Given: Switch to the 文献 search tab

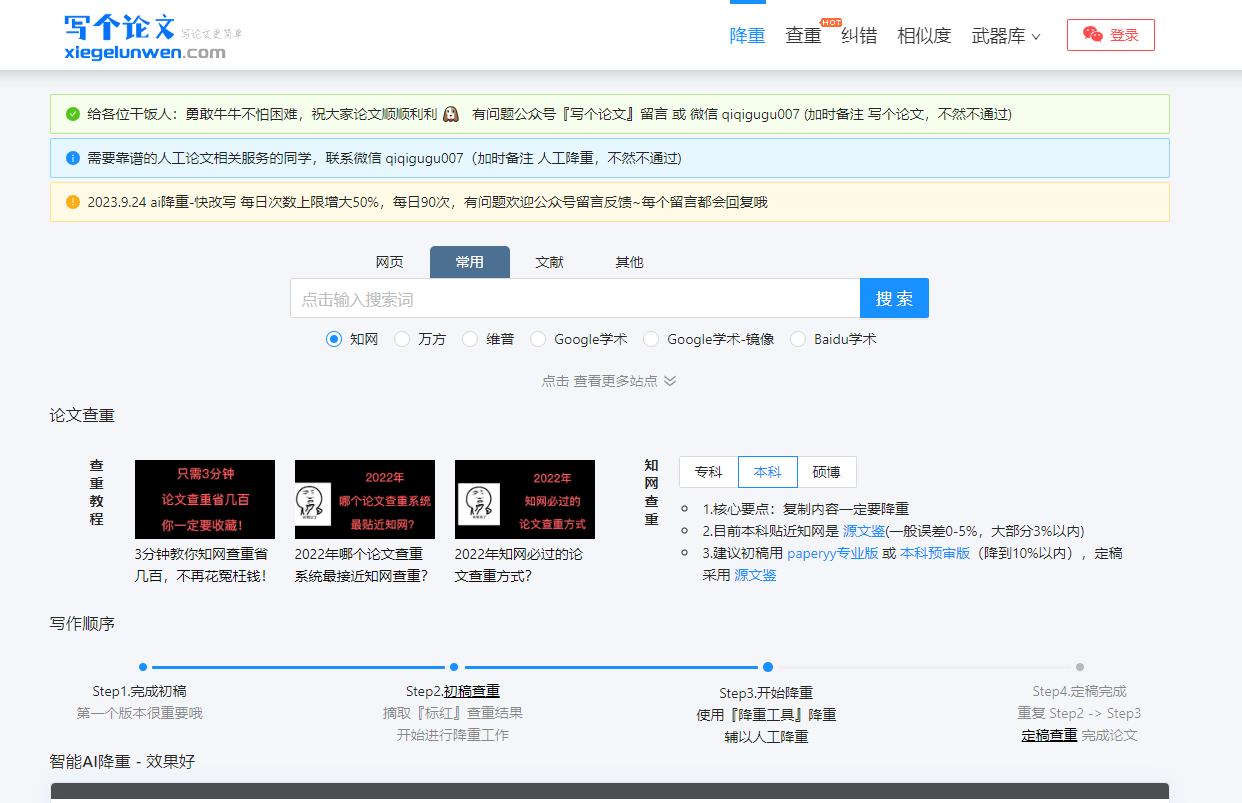Looking at the screenshot, I should (x=550, y=262).
